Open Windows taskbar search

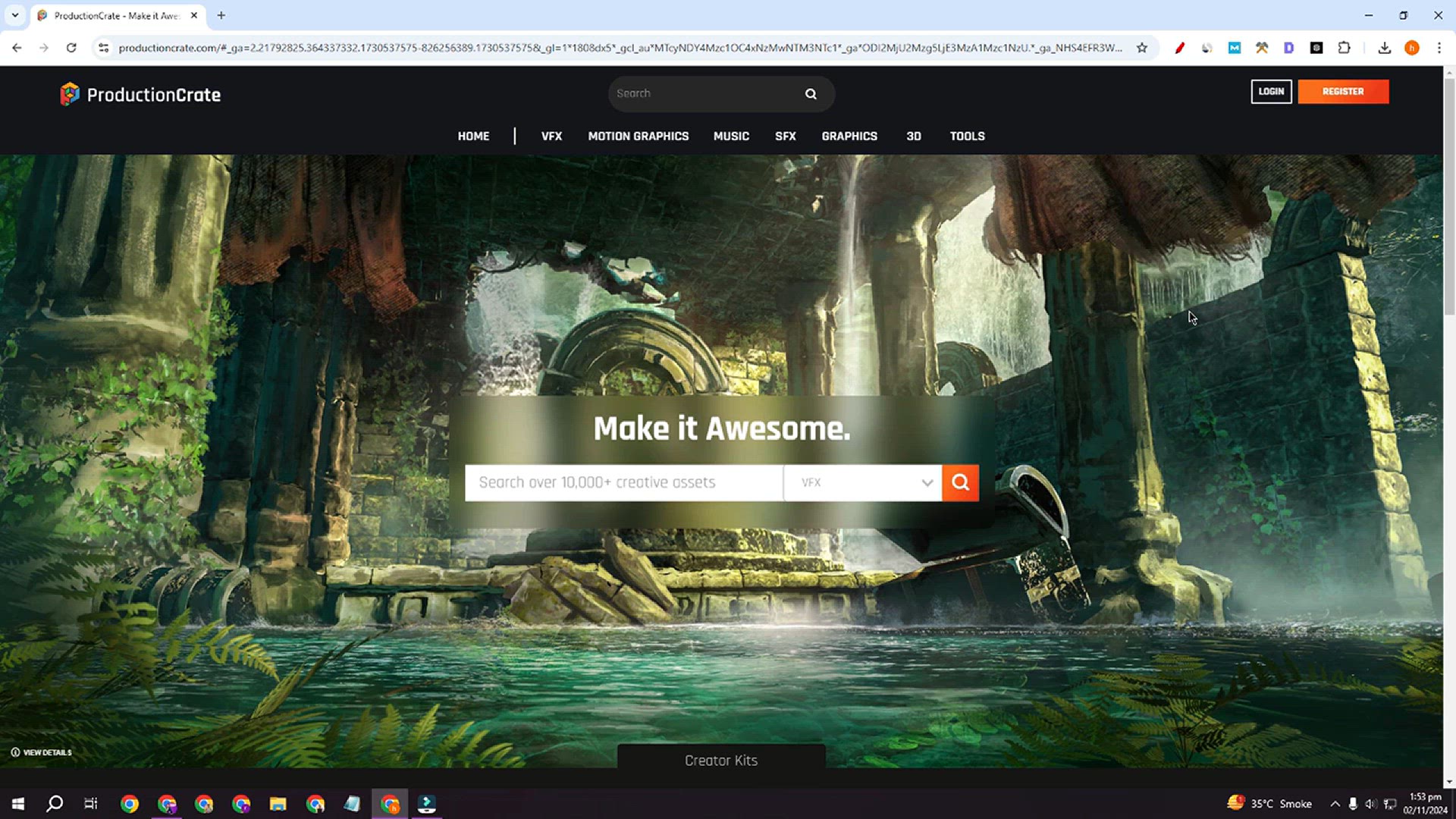coord(55,804)
